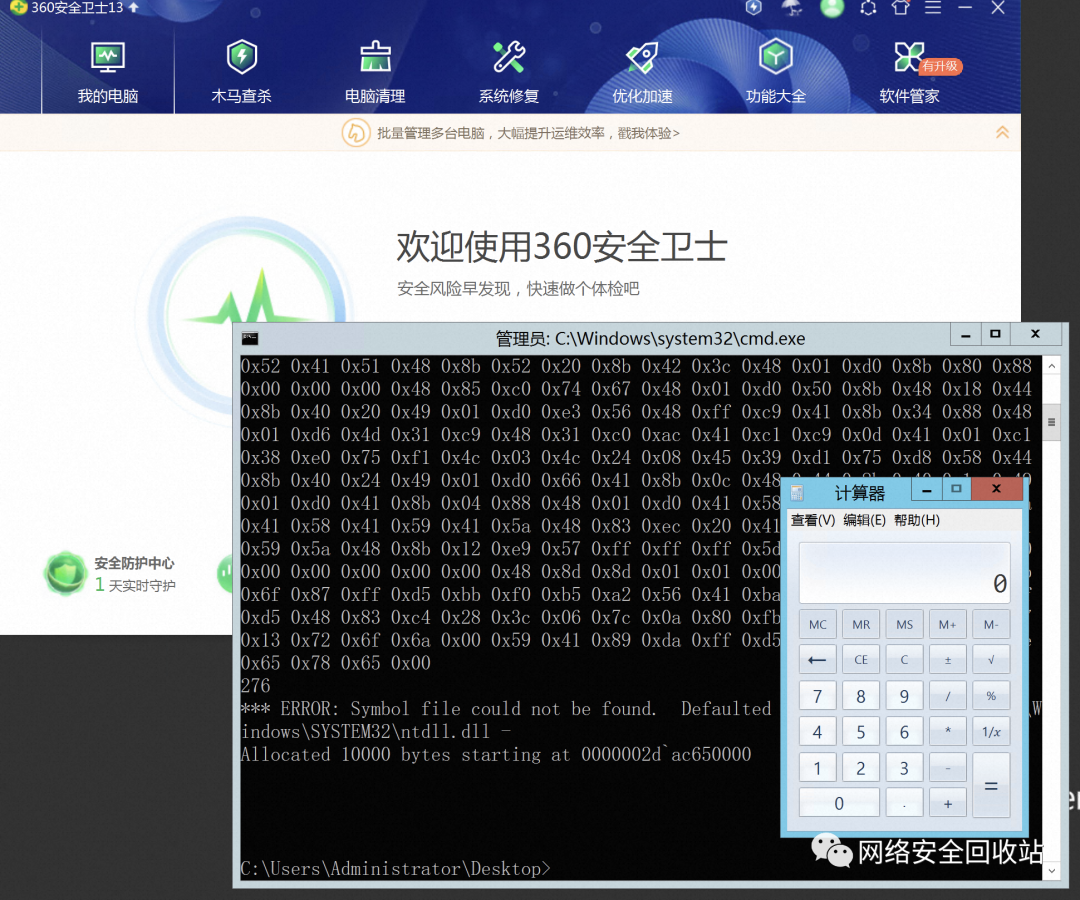Click calculator digit 8
Viewport: 1080px width, 900px height.
861,696
